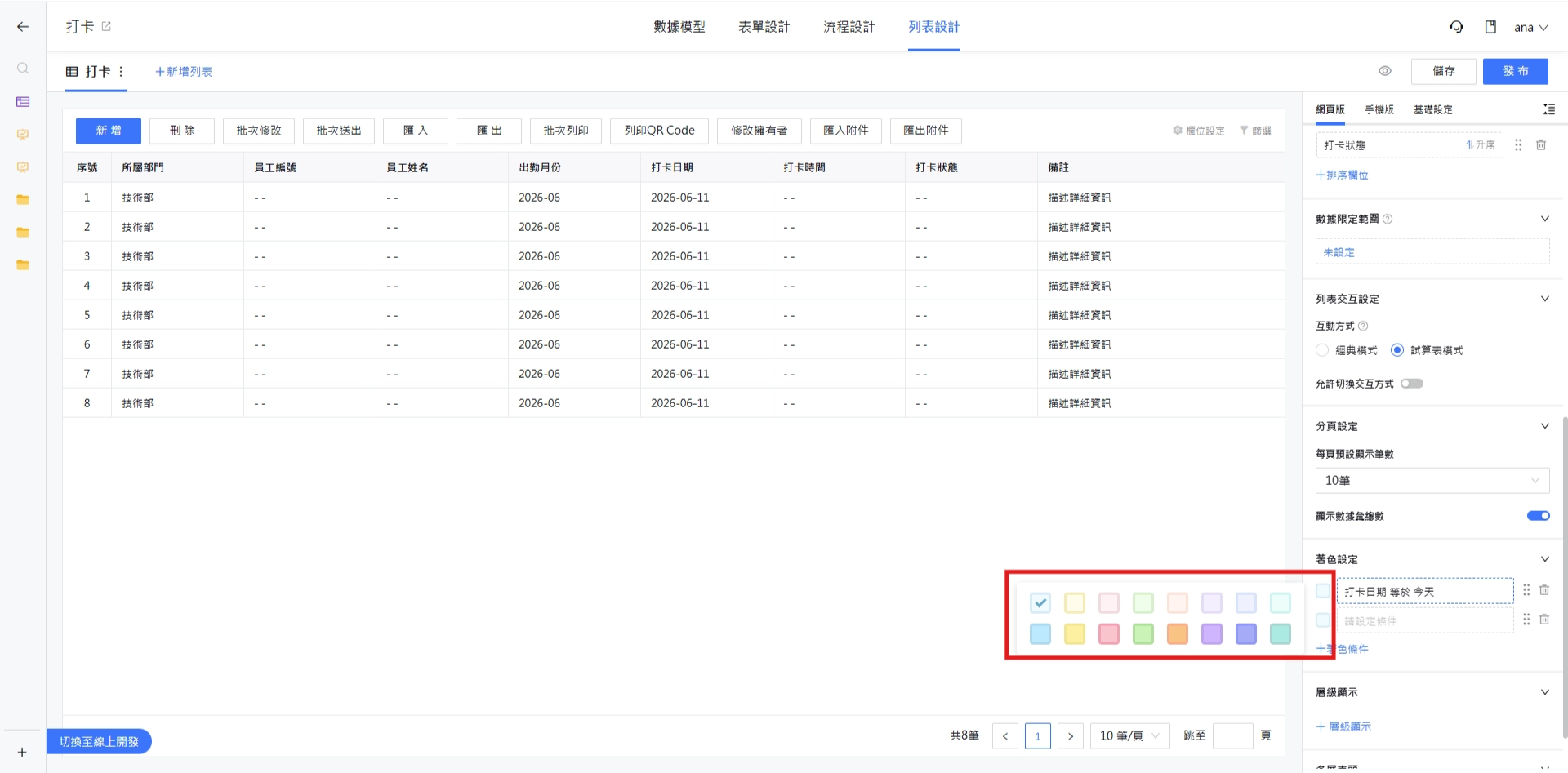Open the search icon in left sidebar

(23, 69)
